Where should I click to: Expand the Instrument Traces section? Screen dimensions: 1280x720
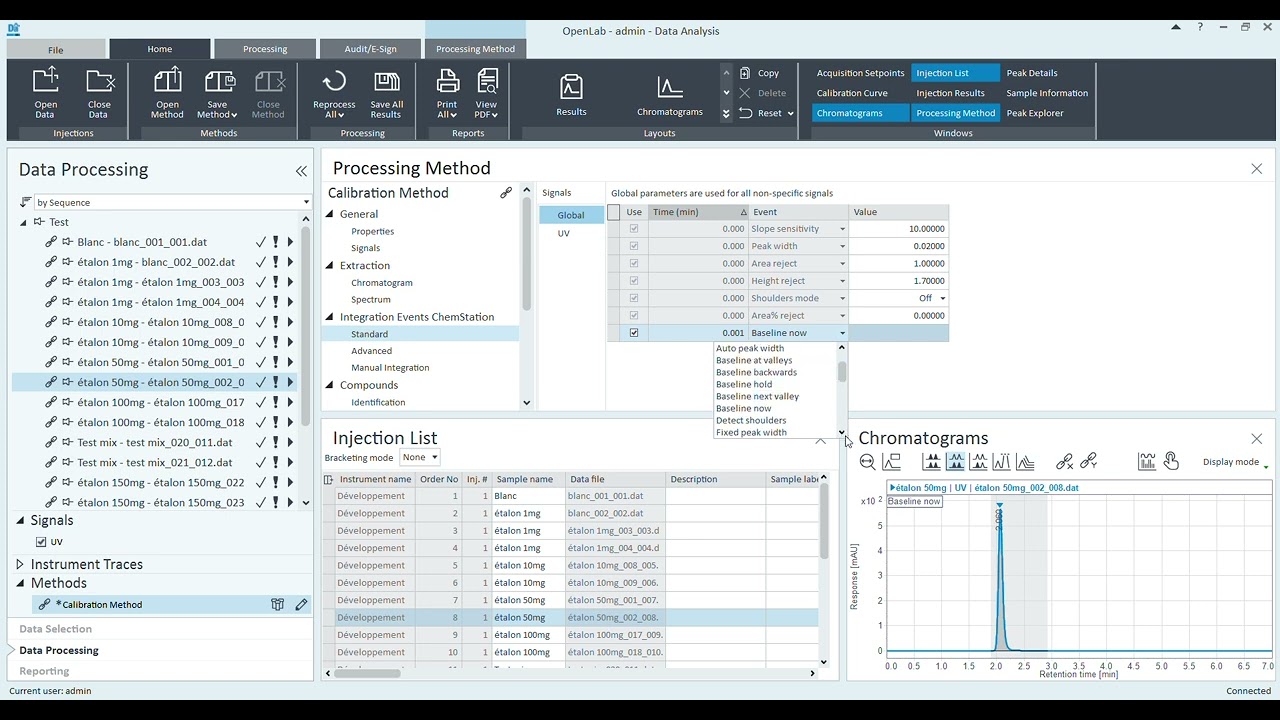click(20, 564)
